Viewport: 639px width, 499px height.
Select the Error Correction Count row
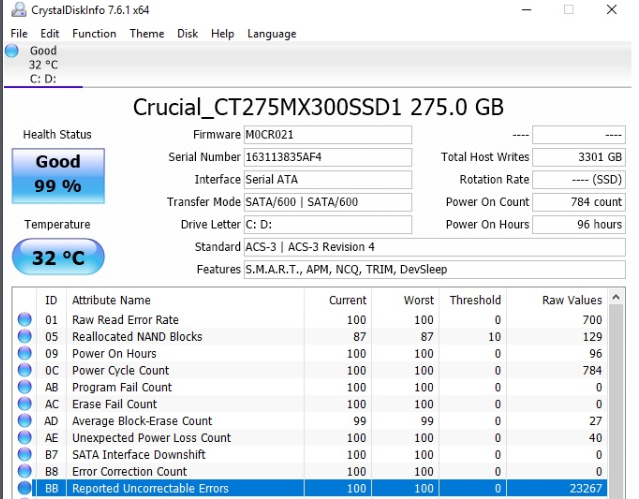[310, 471]
